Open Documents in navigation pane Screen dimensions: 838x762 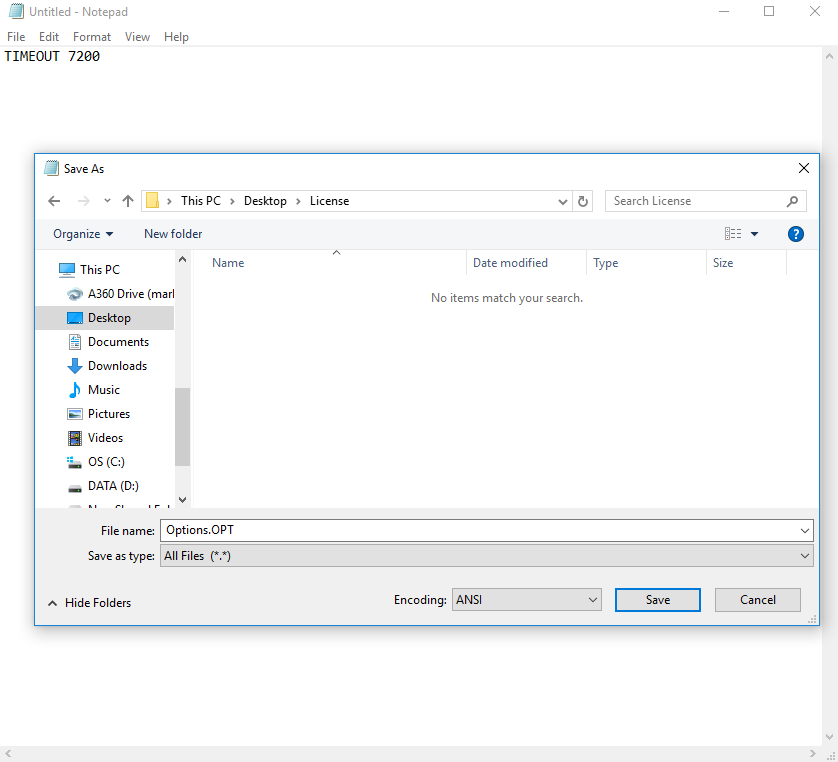[x=118, y=342]
